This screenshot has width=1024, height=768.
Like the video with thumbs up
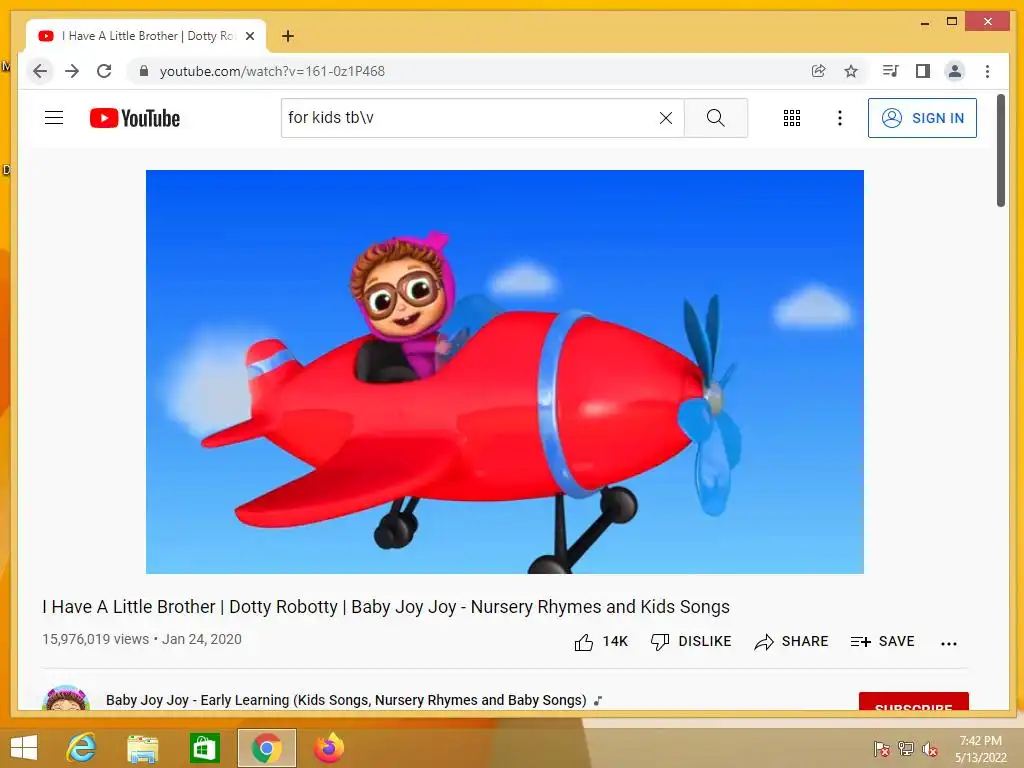pyautogui.click(x=601, y=642)
